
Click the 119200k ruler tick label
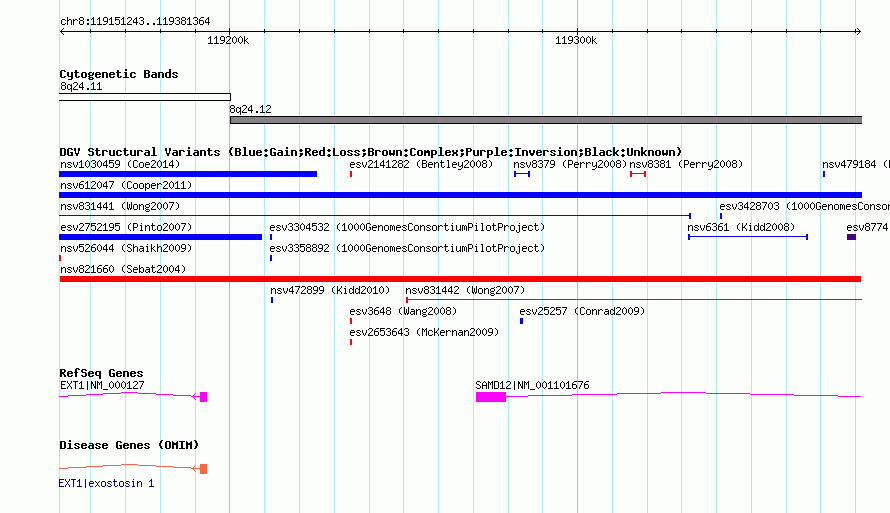coord(228,40)
